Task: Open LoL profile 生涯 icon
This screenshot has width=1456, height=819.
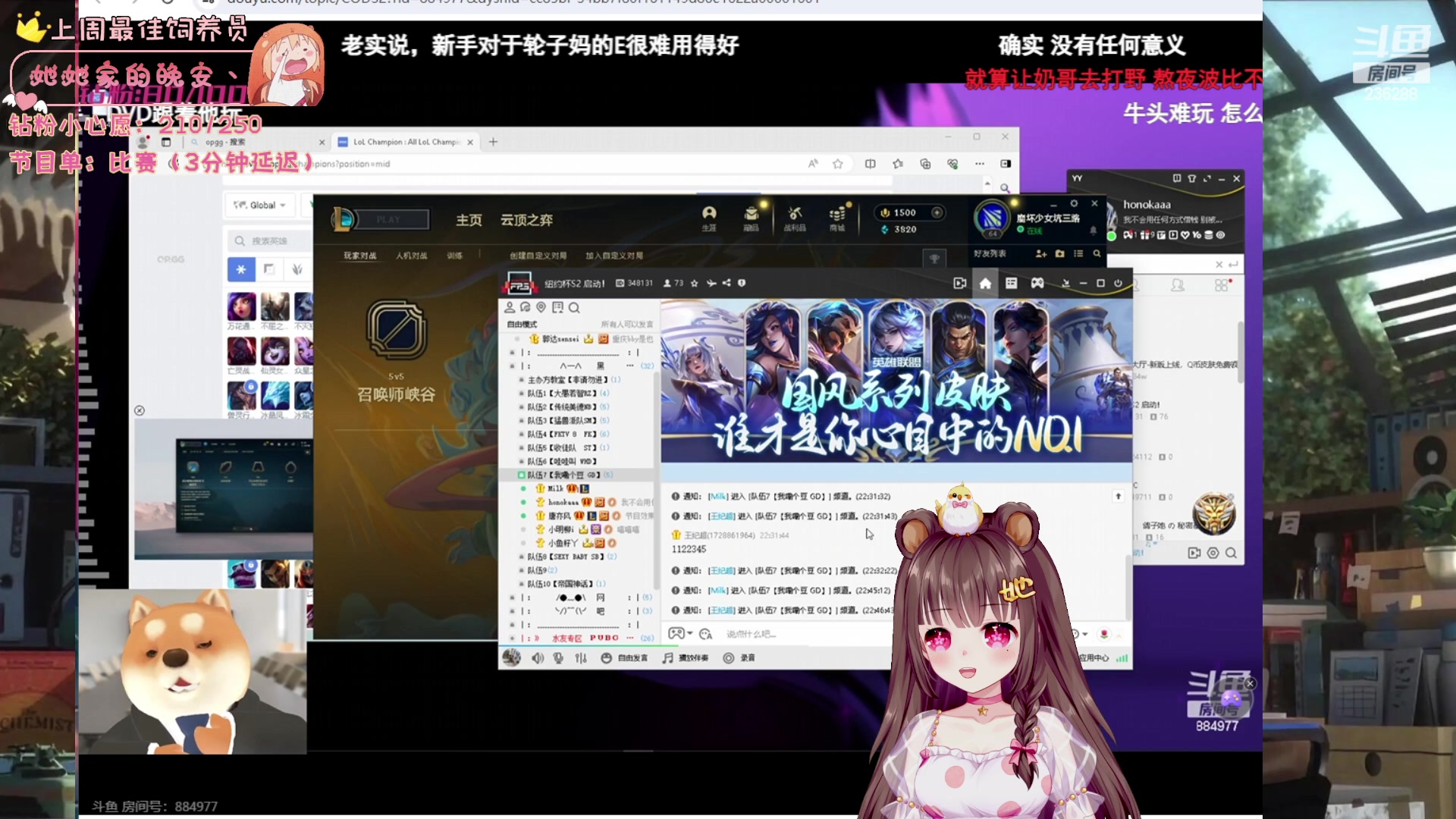Action: pyautogui.click(x=709, y=218)
